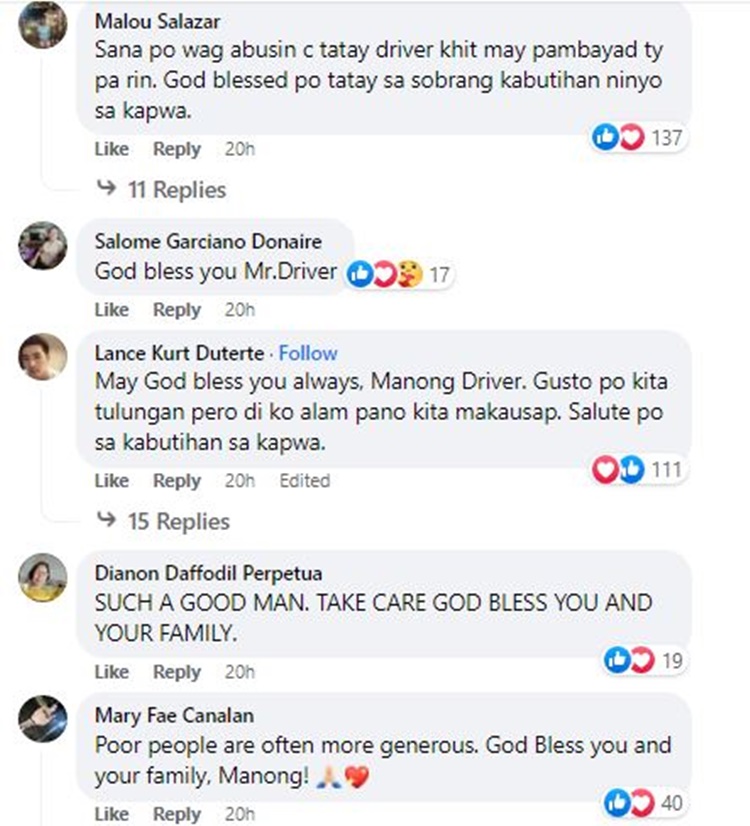Viewport: 750px width, 826px height.
Task: Open reactions on Dianon Daffodil Perpetua's comment
Action: click(644, 660)
